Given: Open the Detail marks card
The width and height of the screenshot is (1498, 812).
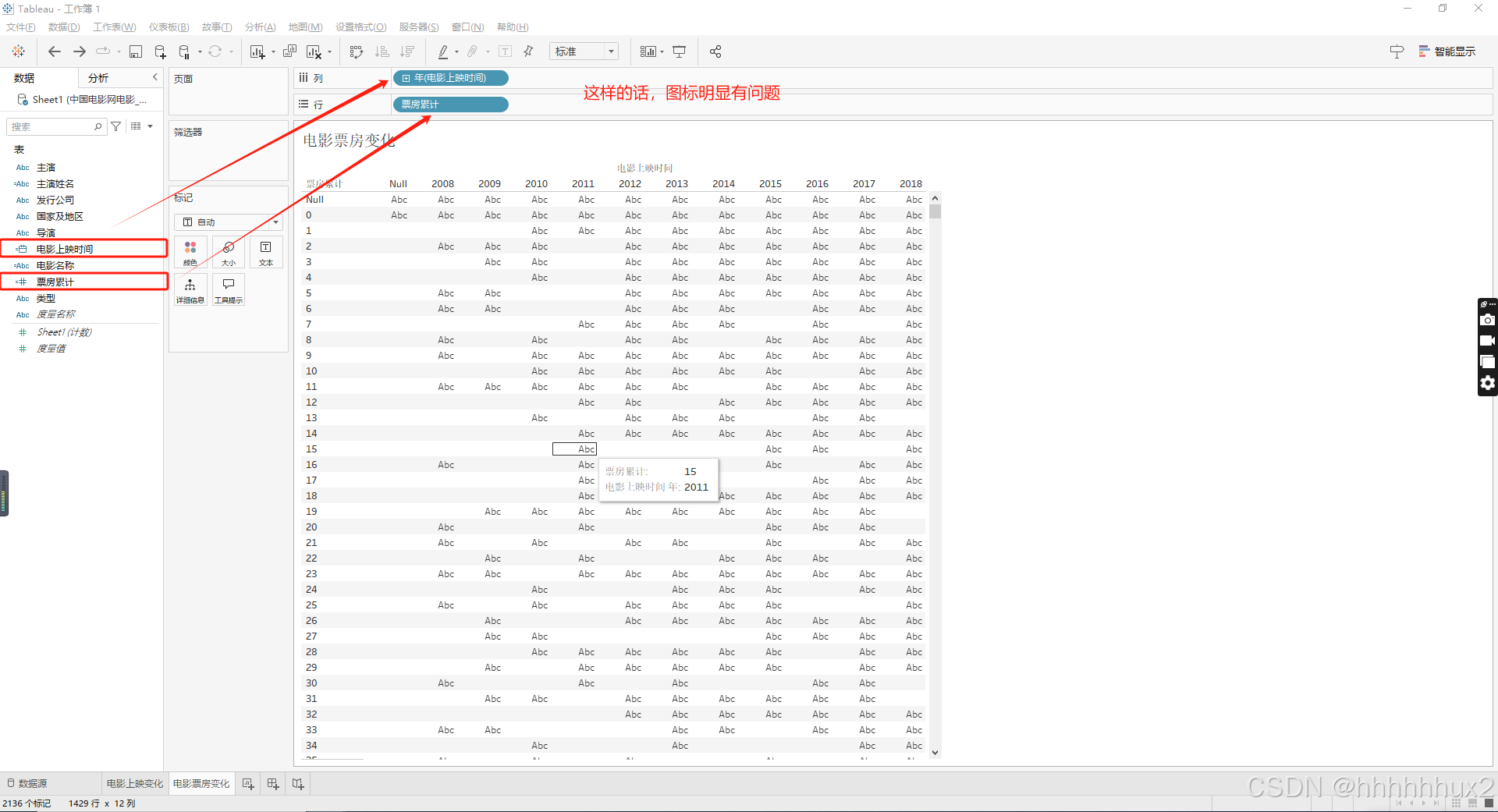Looking at the screenshot, I should pyautogui.click(x=190, y=289).
